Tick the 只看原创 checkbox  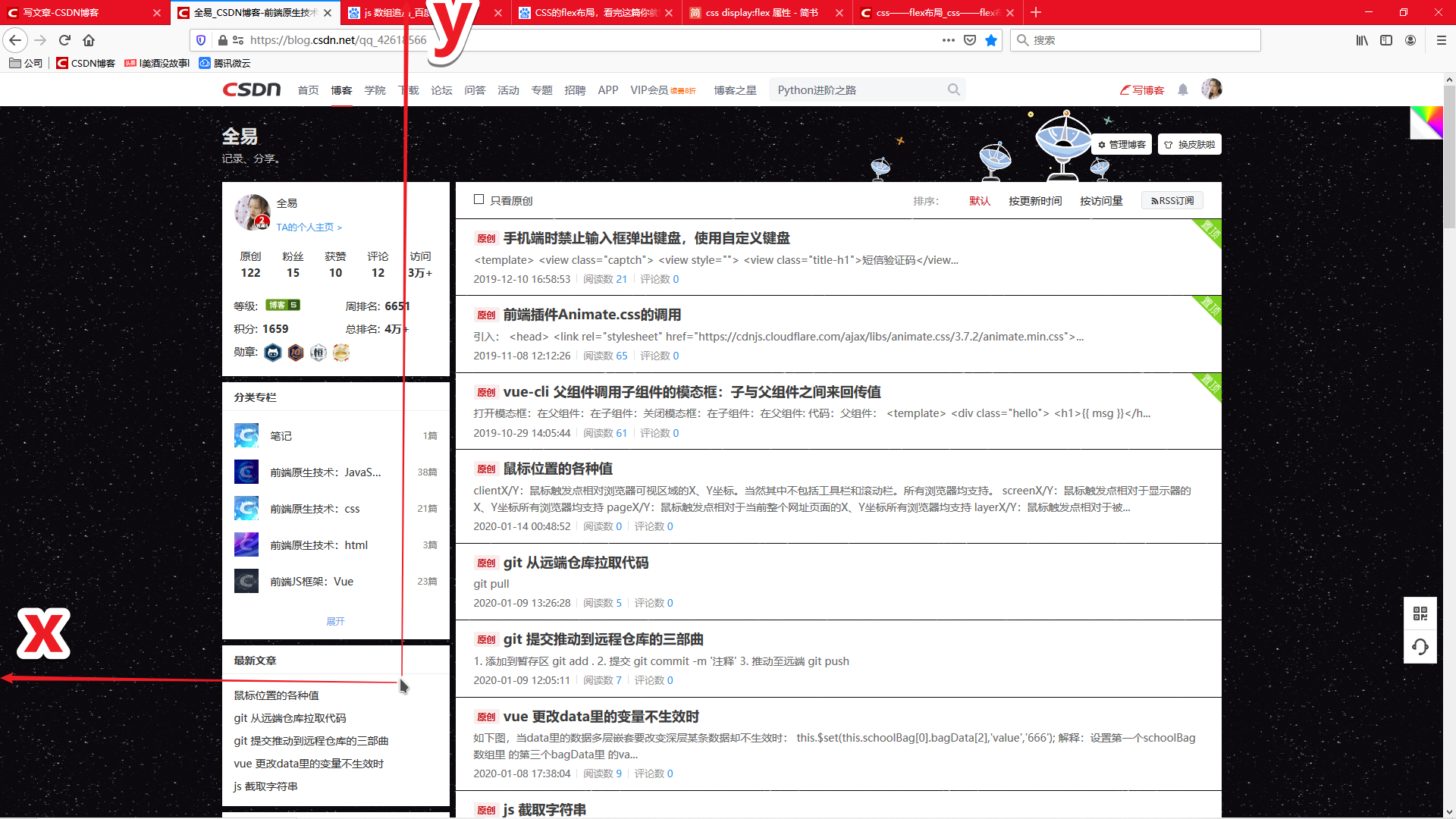[479, 199]
